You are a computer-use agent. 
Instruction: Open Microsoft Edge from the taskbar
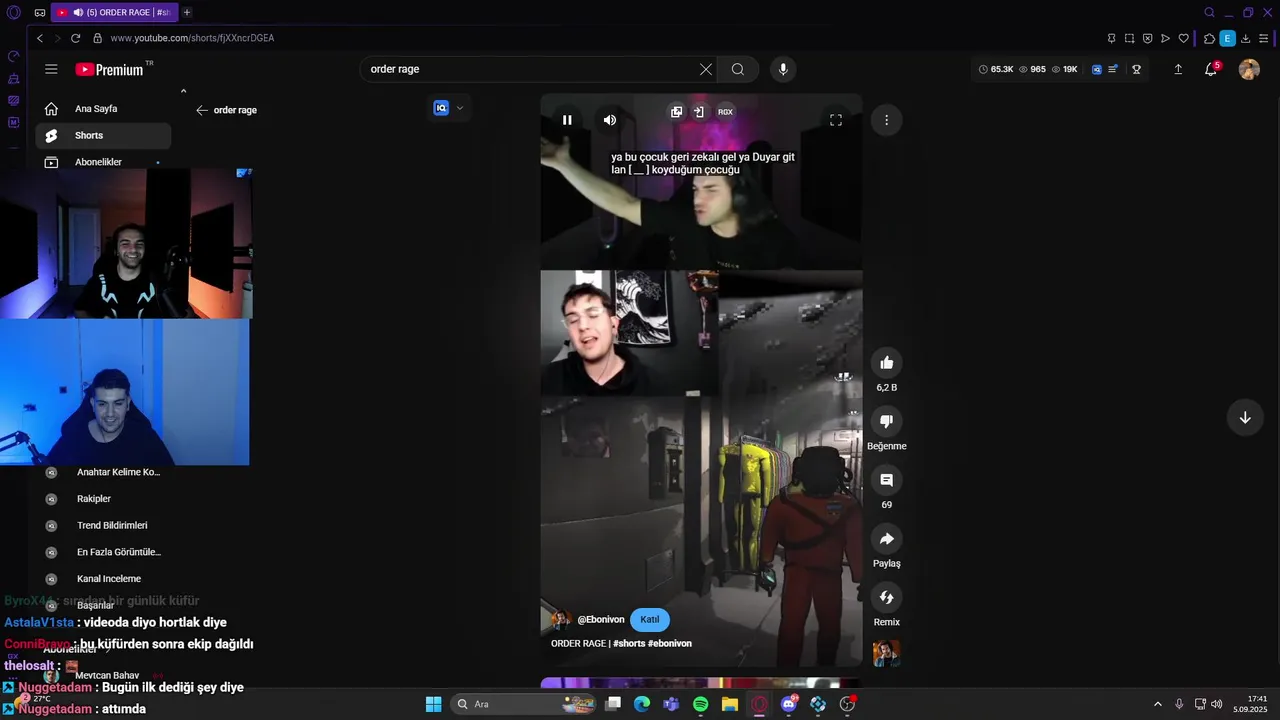642,704
